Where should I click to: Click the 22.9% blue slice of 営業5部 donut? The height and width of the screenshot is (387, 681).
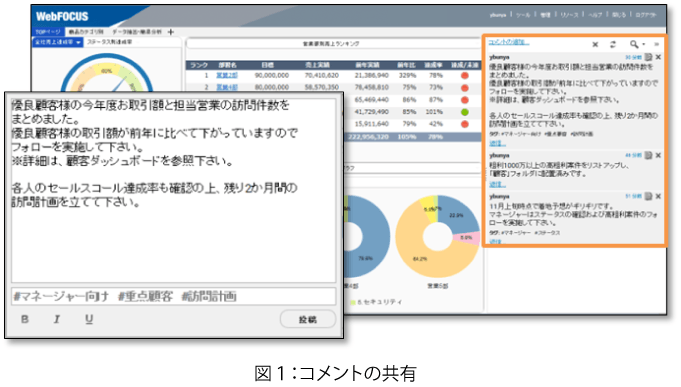pos(457,214)
